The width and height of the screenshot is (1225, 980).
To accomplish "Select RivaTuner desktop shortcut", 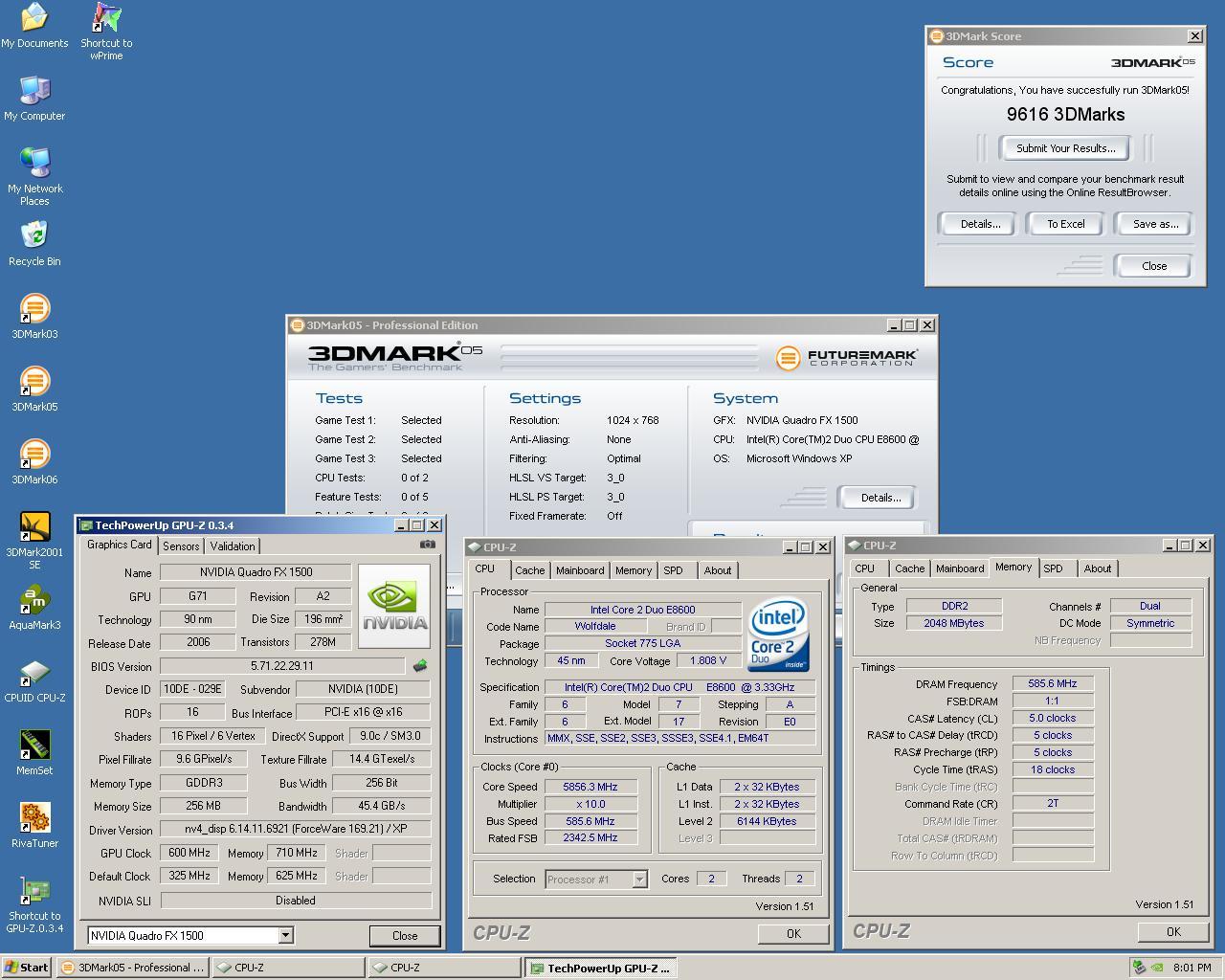I will (34, 826).
